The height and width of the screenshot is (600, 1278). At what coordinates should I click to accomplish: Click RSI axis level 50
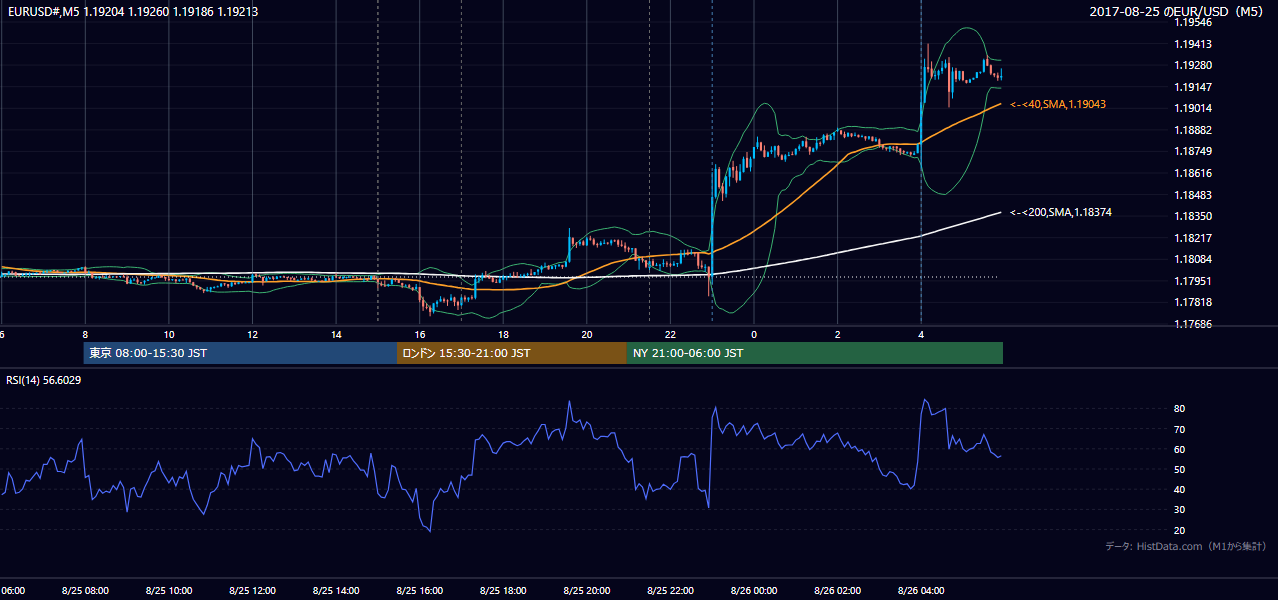coord(1179,469)
